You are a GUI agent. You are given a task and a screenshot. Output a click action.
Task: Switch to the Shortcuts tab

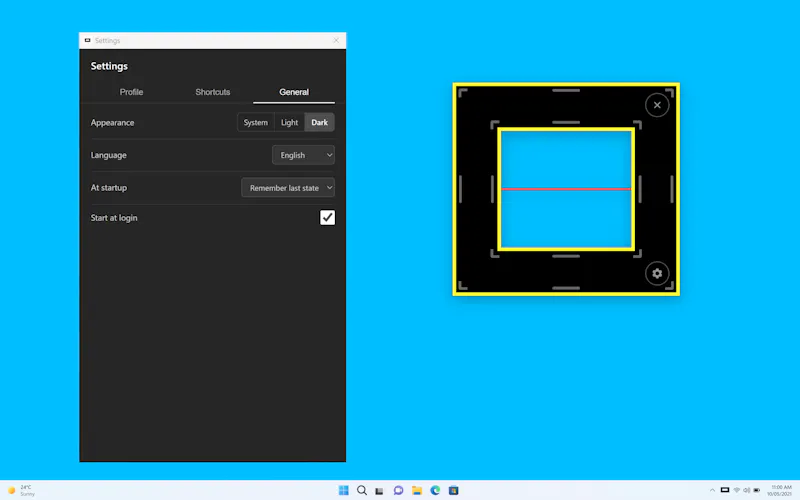click(x=213, y=92)
